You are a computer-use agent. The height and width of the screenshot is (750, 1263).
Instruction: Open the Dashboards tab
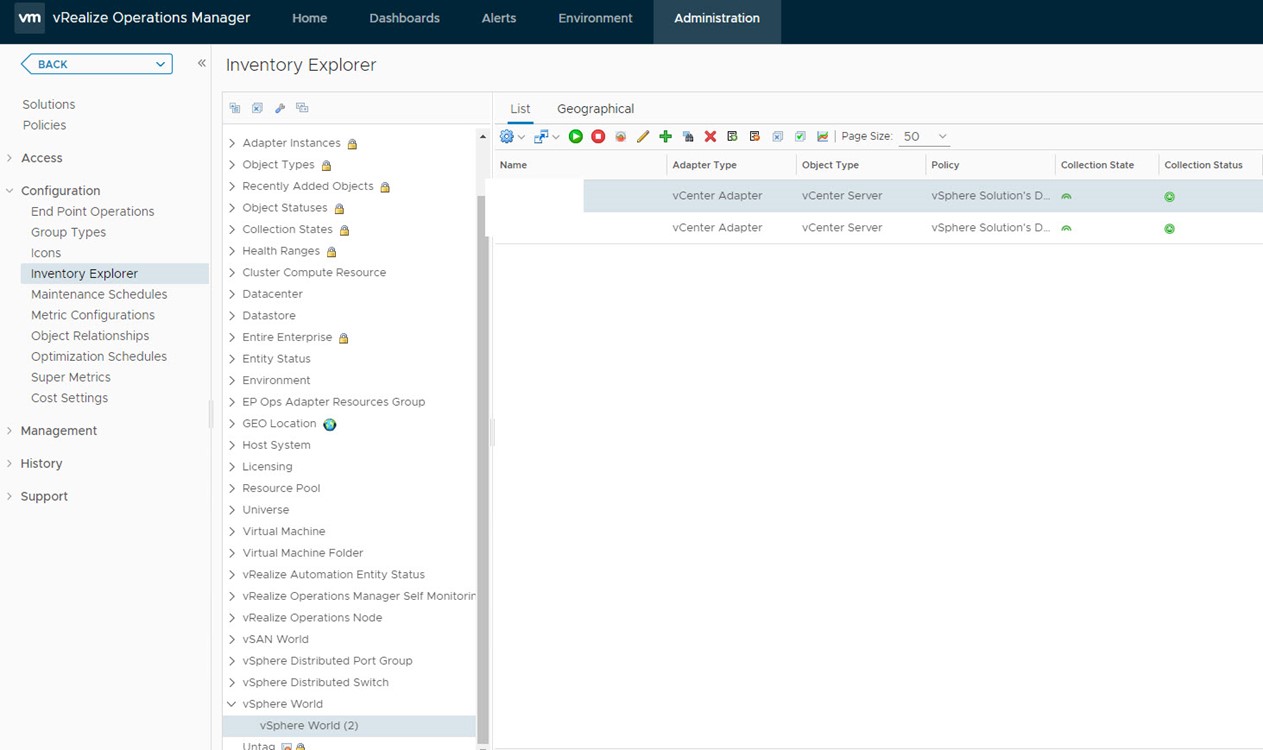tap(404, 18)
